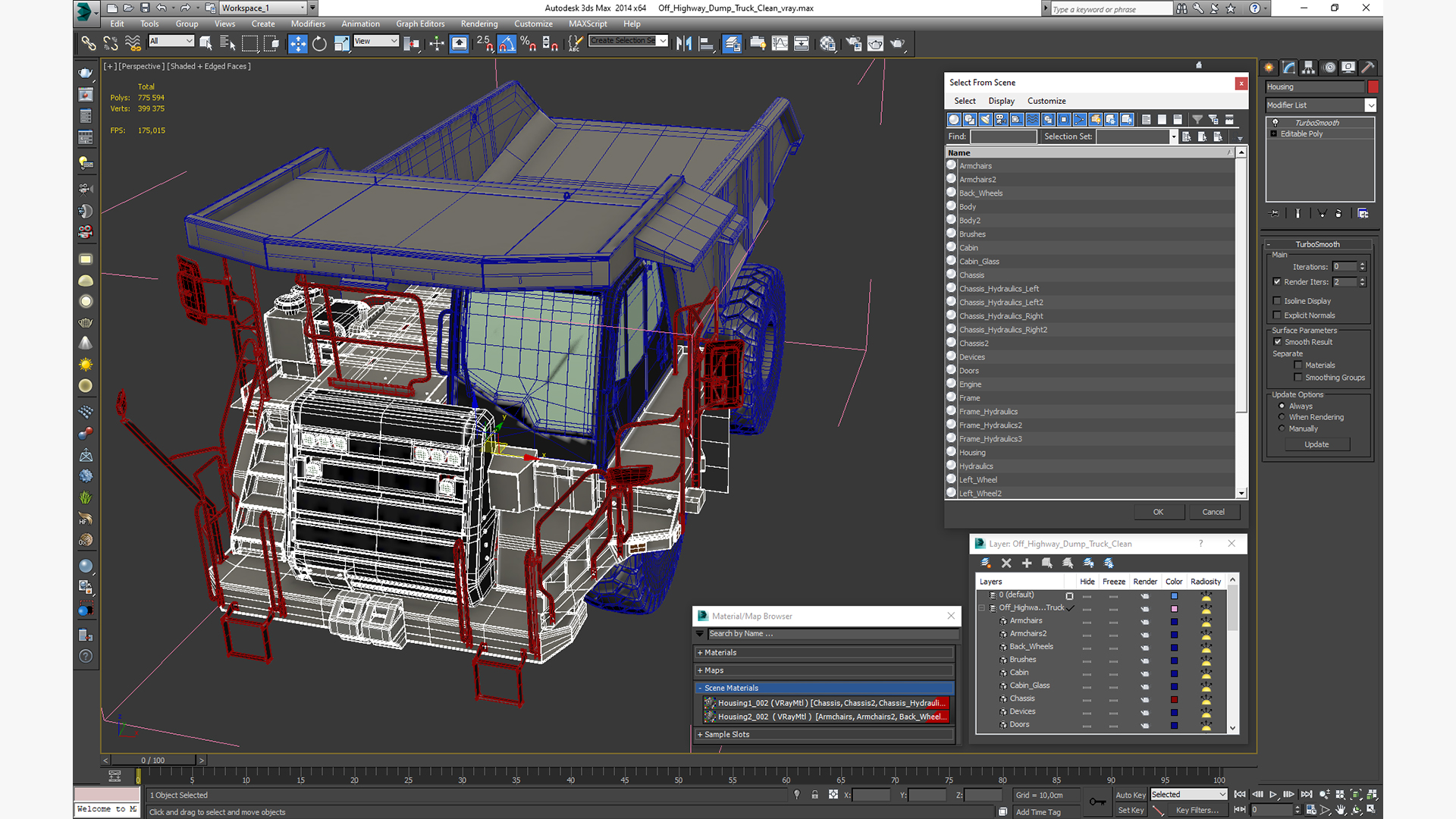Click the Render Setup icon
The height and width of the screenshot is (819, 1456).
point(853,44)
